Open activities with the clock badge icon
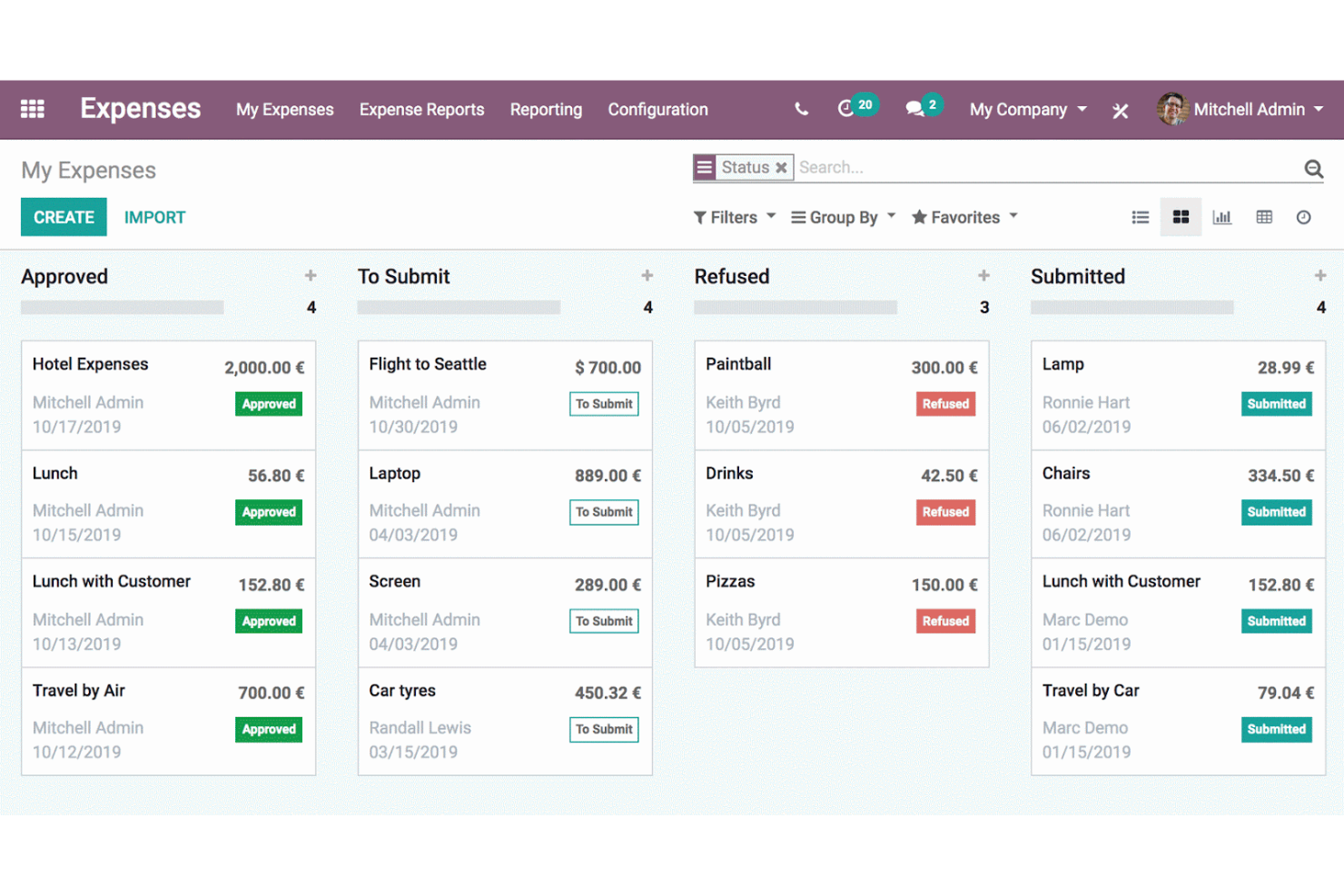 (848, 109)
